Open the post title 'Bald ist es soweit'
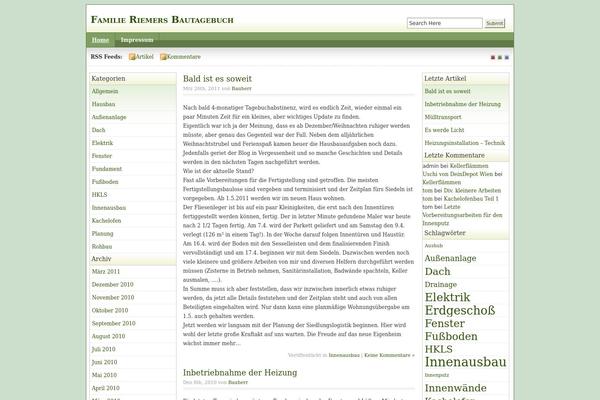The image size is (600, 400). pyautogui.click(x=217, y=78)
